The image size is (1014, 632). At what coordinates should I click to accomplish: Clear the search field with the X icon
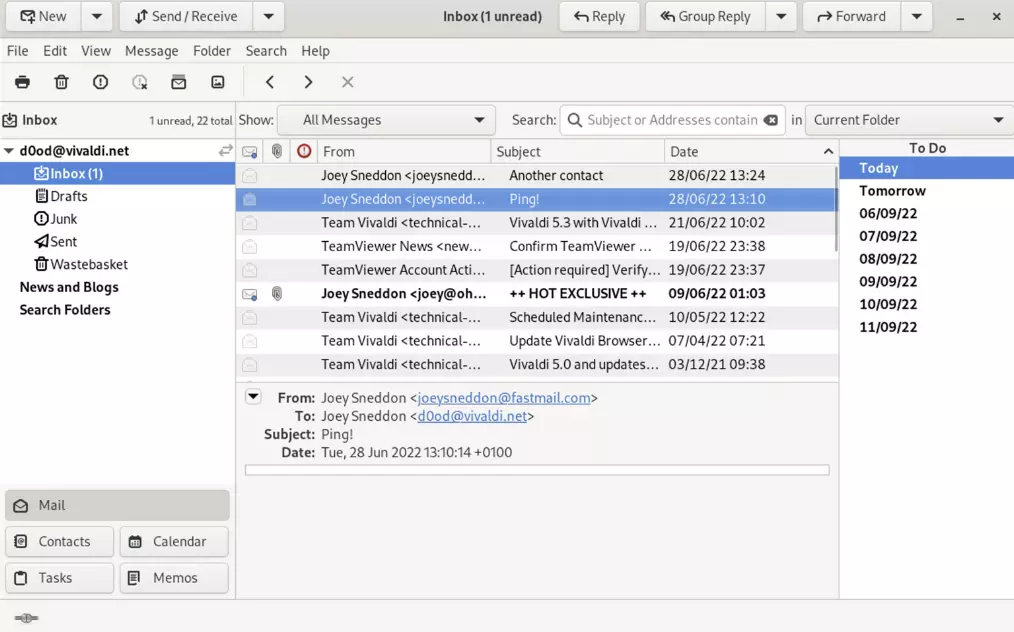[770, 120]
